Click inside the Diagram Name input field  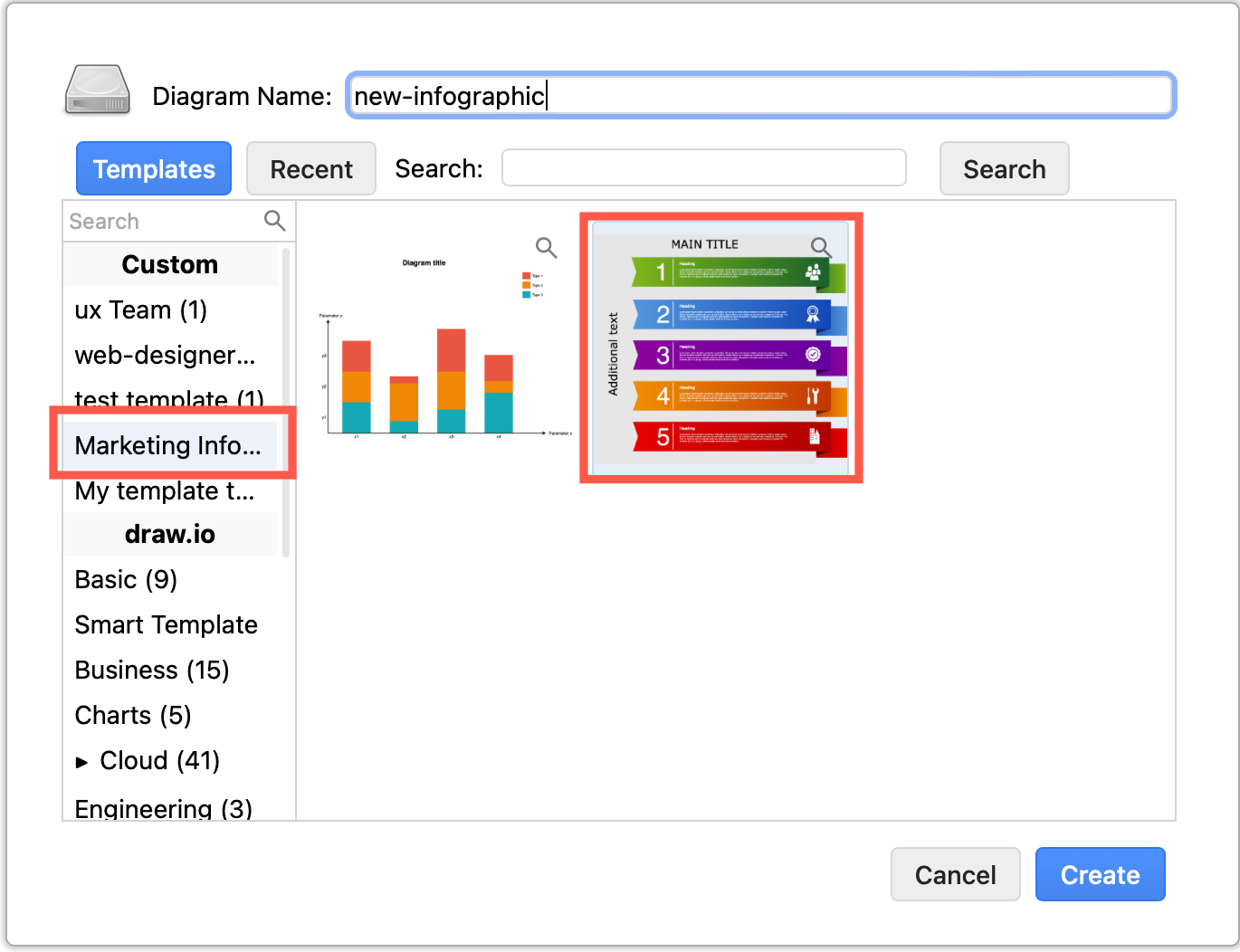[x=760, y=95]
